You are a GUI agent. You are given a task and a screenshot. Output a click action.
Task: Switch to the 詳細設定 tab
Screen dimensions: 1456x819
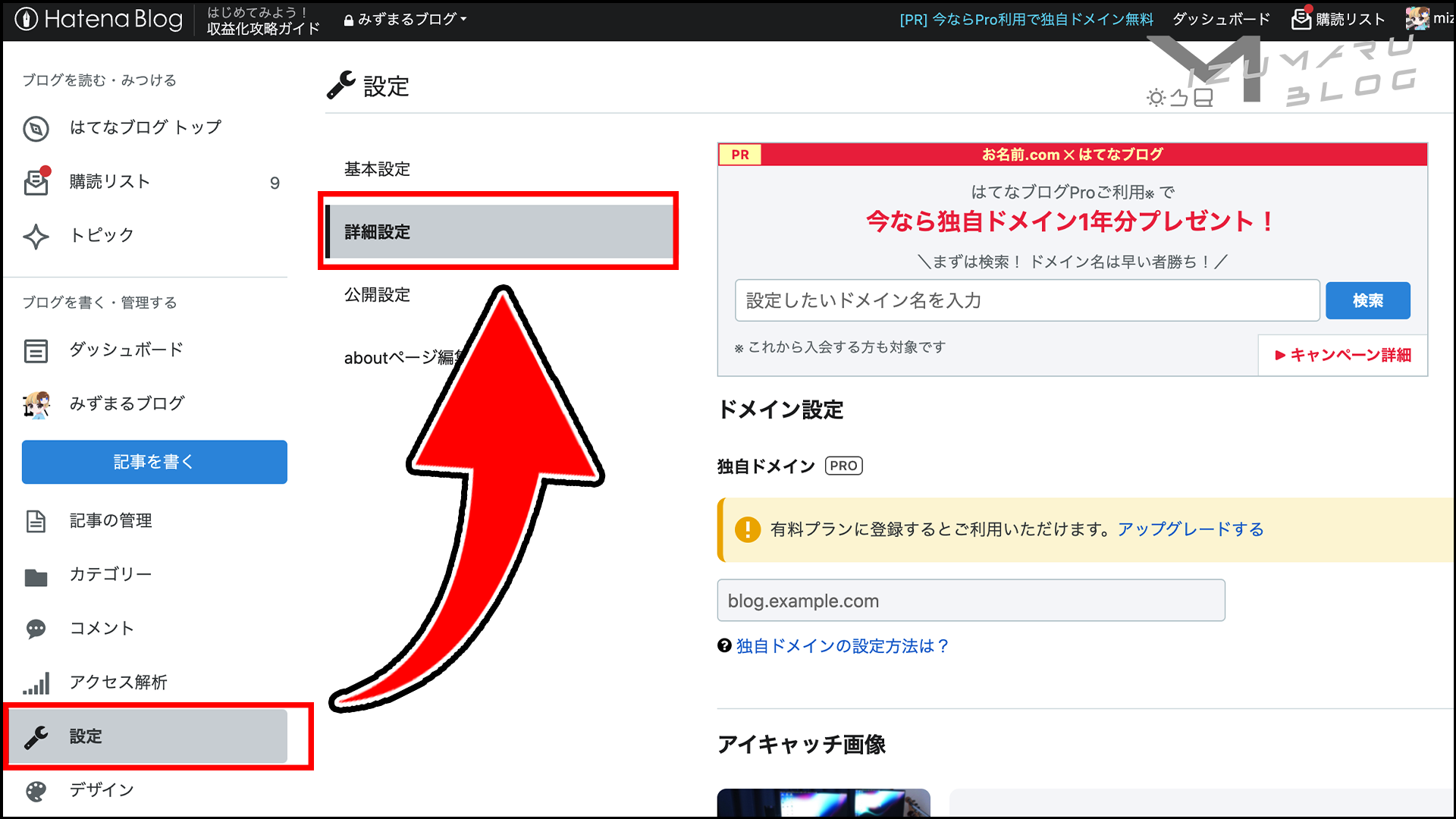(x=500, y=232)
